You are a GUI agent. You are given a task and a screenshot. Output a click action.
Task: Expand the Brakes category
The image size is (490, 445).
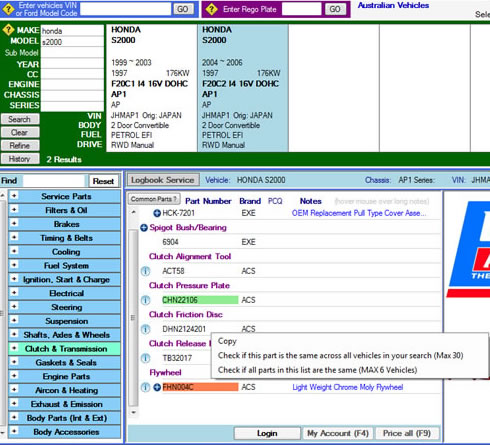click(14, 223)
